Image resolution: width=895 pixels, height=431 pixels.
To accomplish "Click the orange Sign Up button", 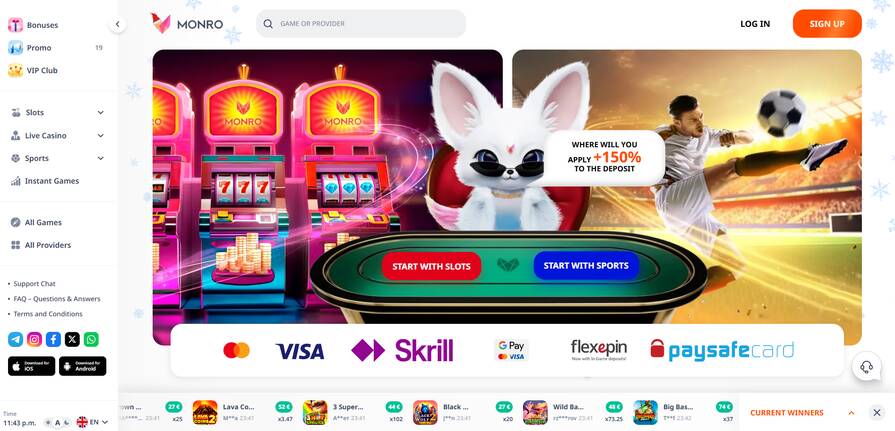I will click(827, 23).
